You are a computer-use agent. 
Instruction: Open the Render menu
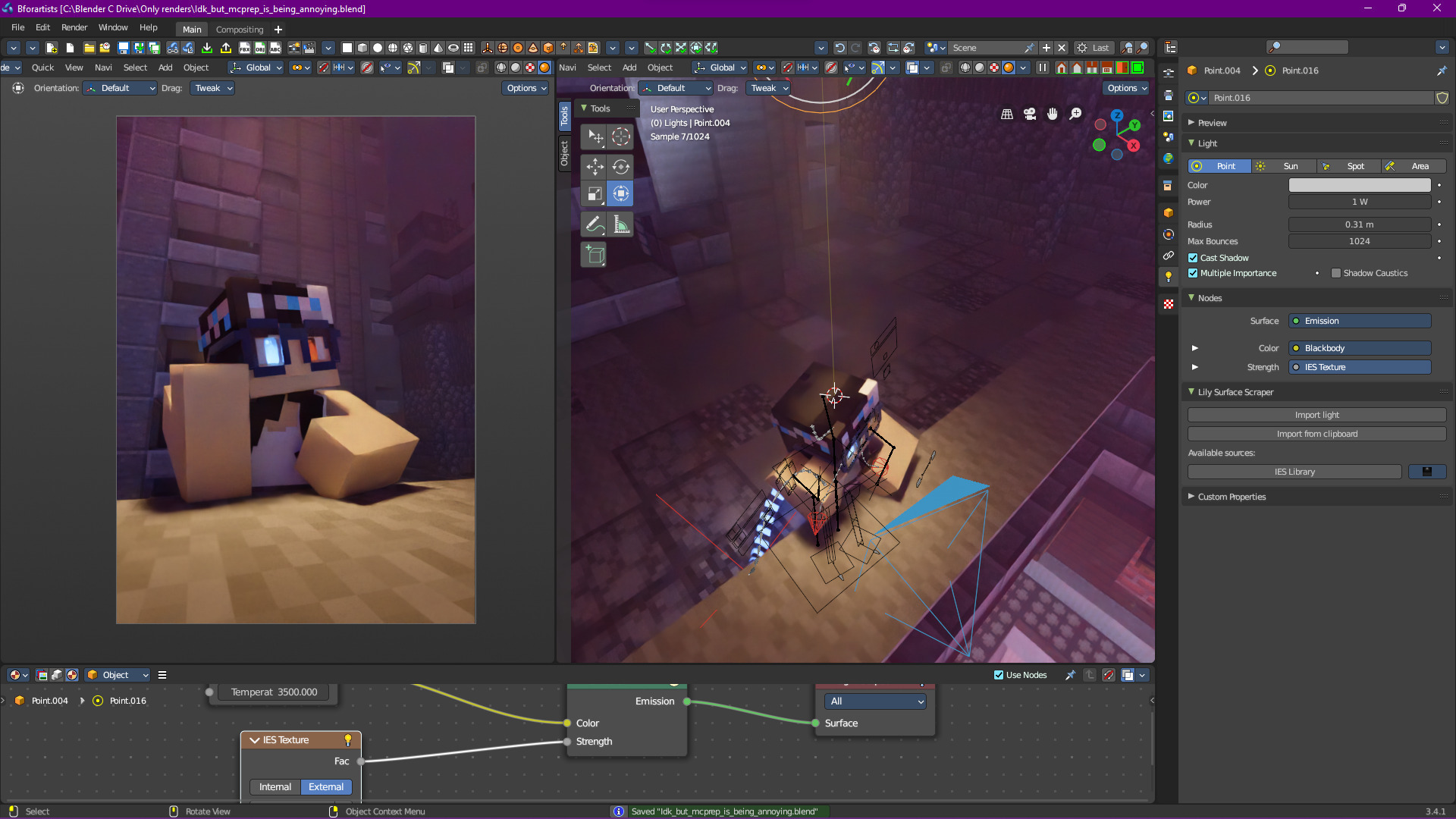[x=74, y=27]
